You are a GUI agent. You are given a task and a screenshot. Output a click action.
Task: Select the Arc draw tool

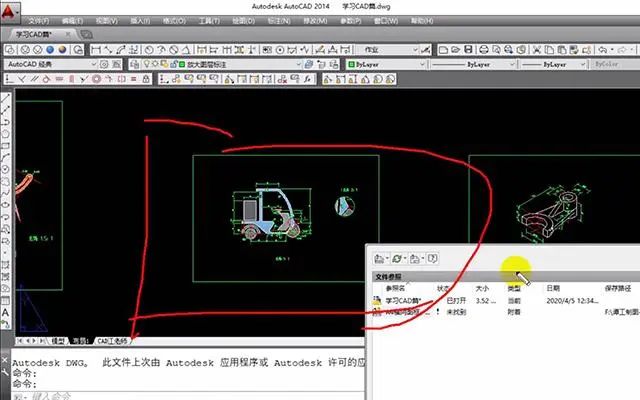click(6, 158)
